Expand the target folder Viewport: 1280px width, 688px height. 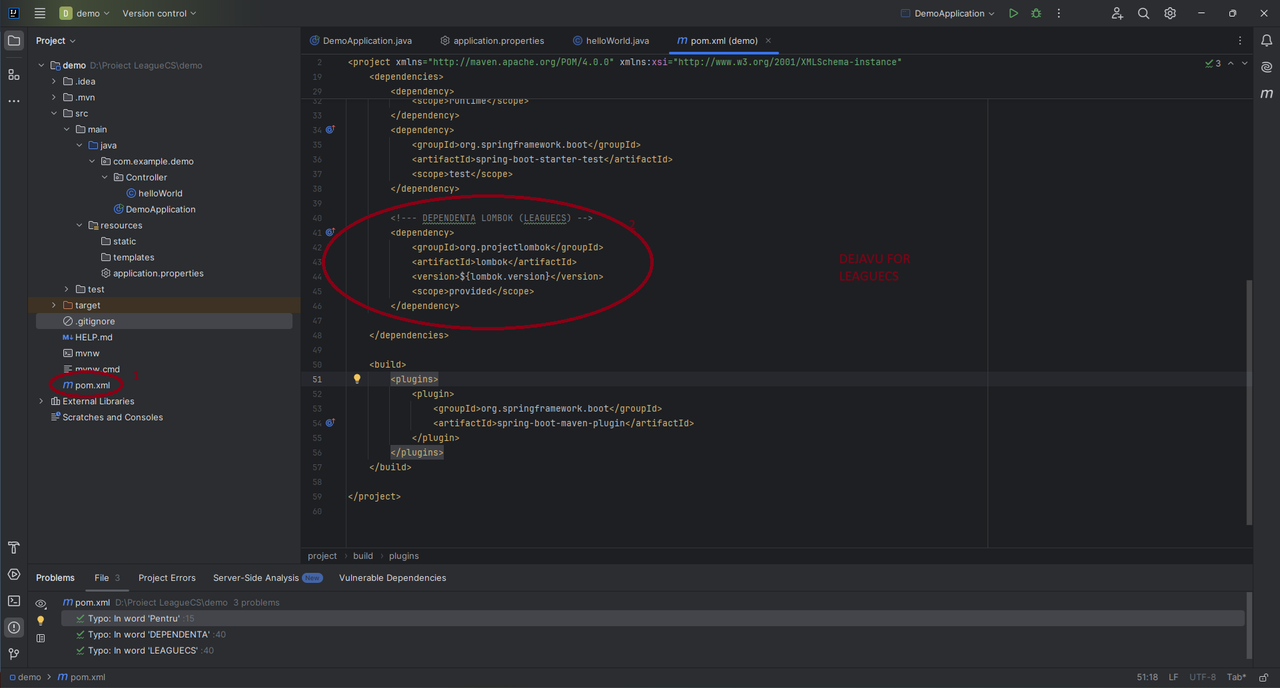pos(54,305)
